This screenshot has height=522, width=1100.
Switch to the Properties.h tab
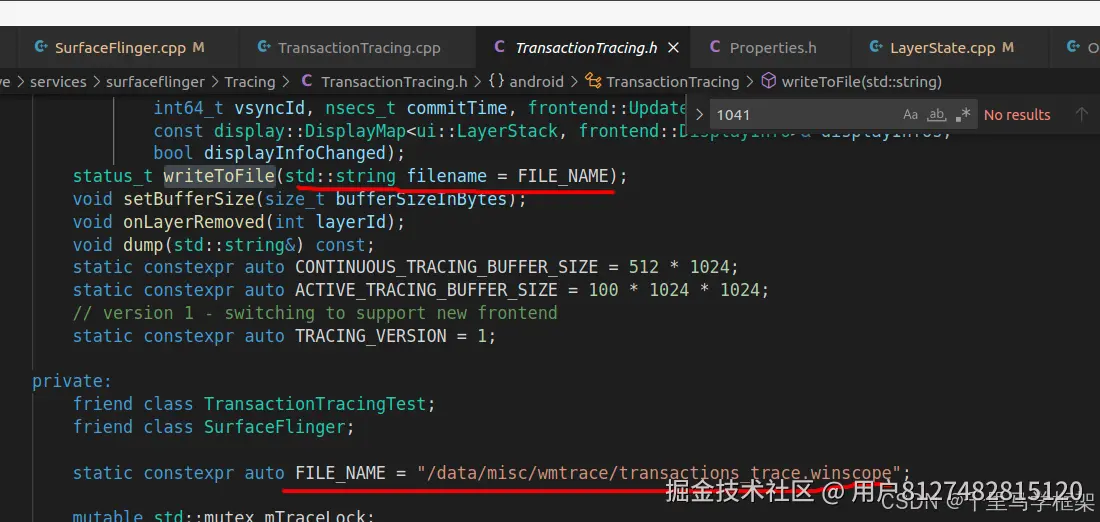click(x=763, y=48)
